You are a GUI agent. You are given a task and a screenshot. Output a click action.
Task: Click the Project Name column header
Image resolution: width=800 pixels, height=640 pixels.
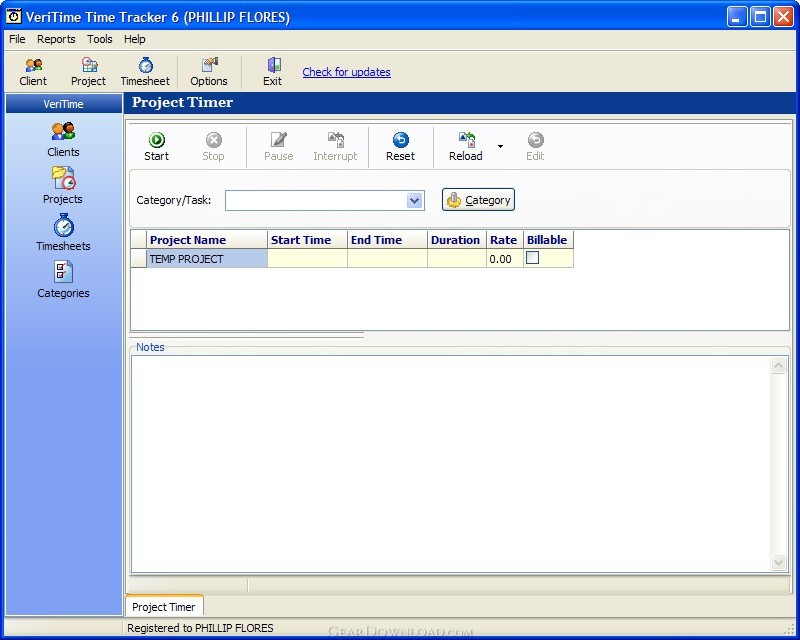coord(207,240)
